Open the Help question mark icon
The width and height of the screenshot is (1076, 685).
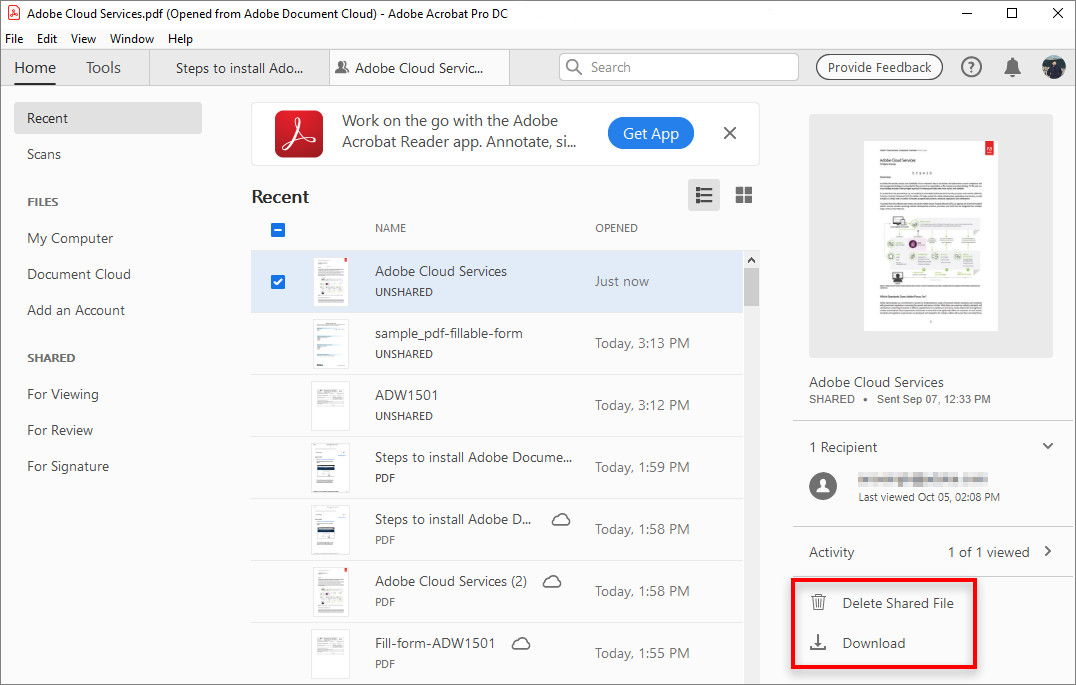pyautogui.click(x=971, y=66)
